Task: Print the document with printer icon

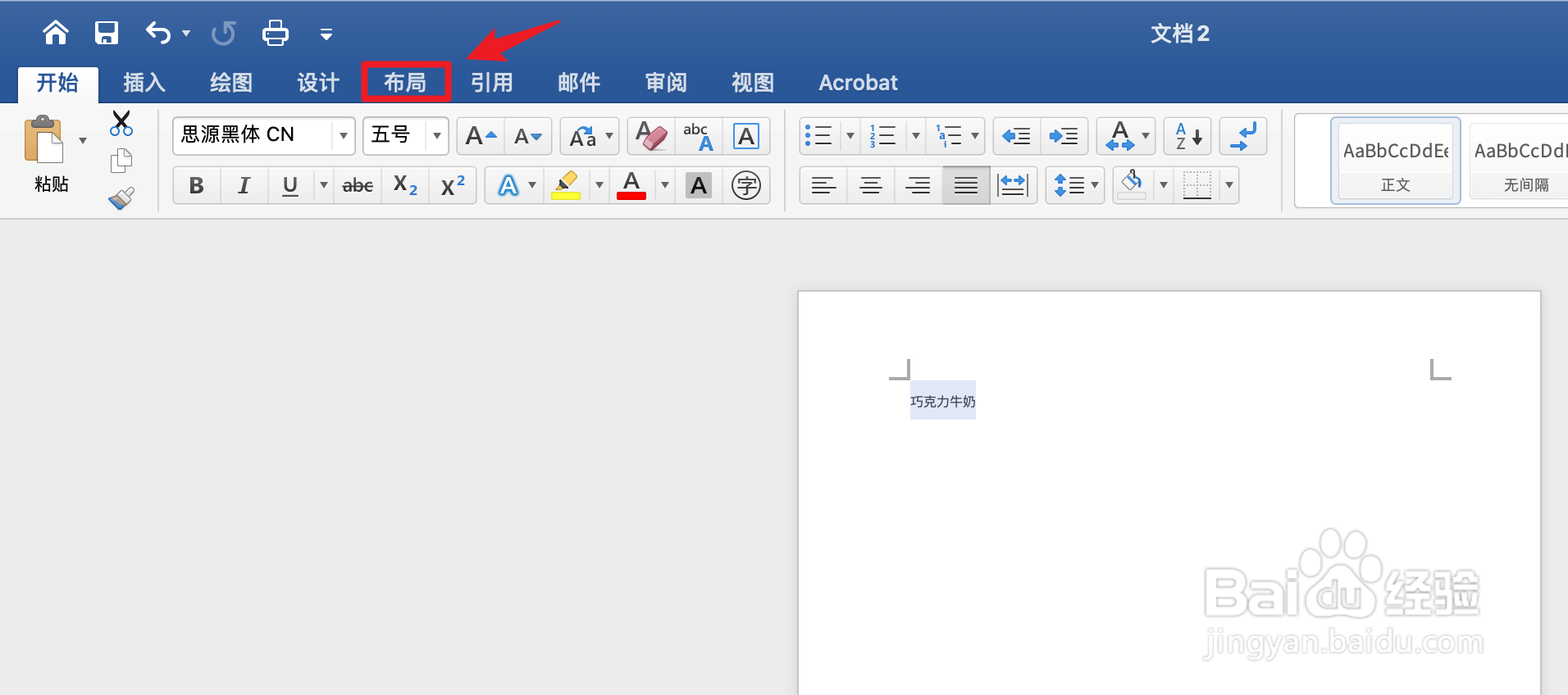Action: (x=276, y=33)
